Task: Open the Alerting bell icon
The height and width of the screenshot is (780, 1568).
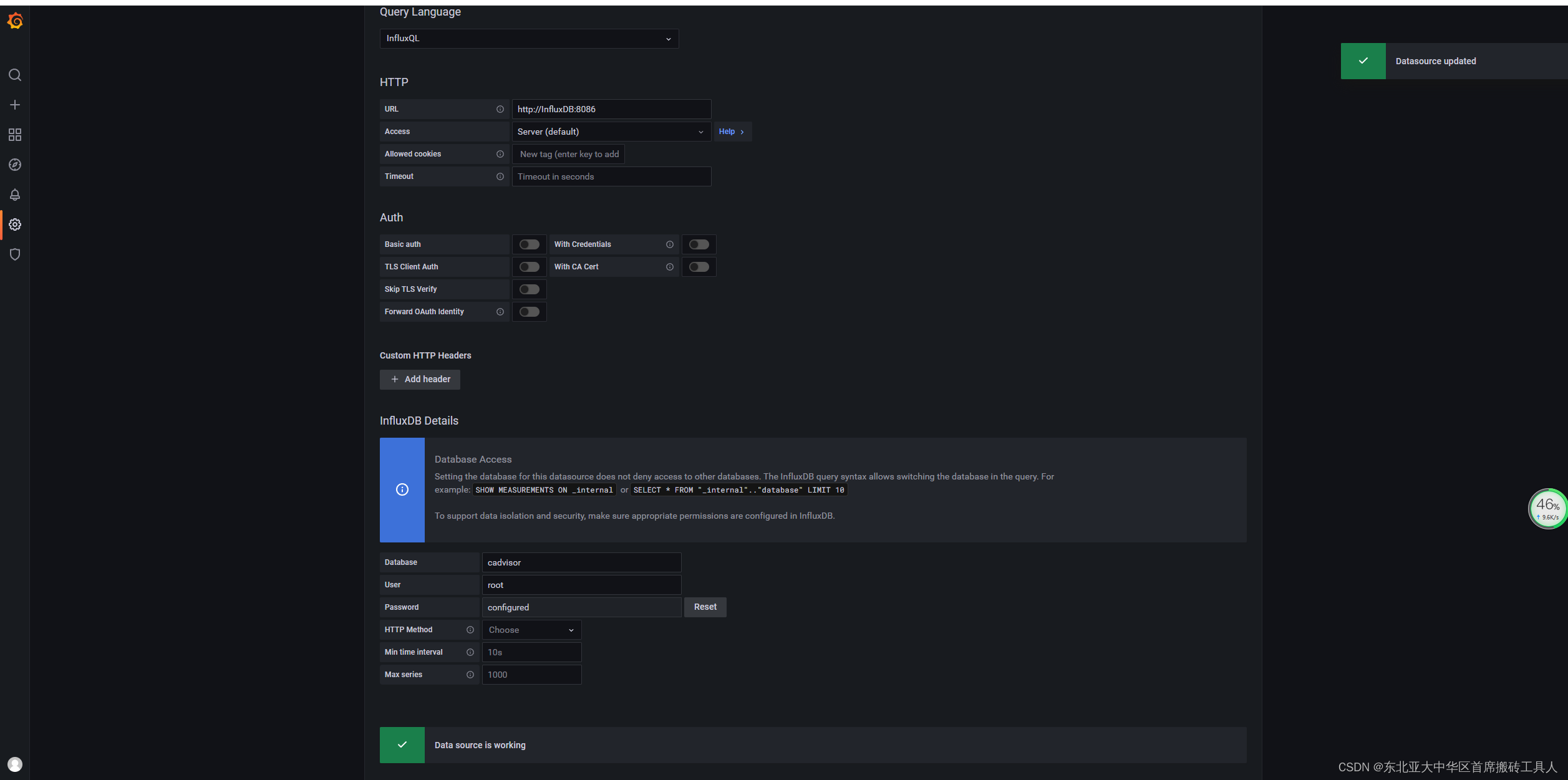Action: 15,195
